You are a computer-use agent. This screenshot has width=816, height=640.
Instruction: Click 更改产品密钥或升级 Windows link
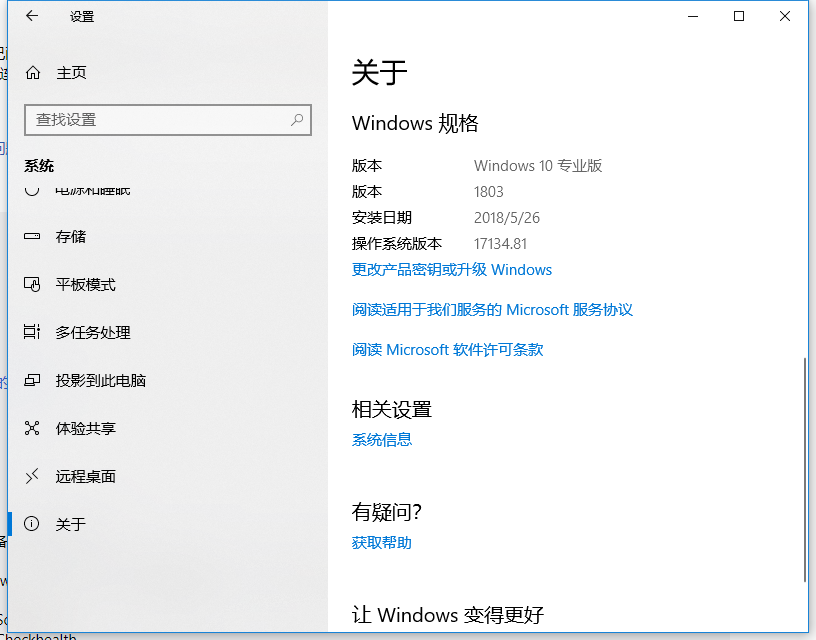[452, 270]
